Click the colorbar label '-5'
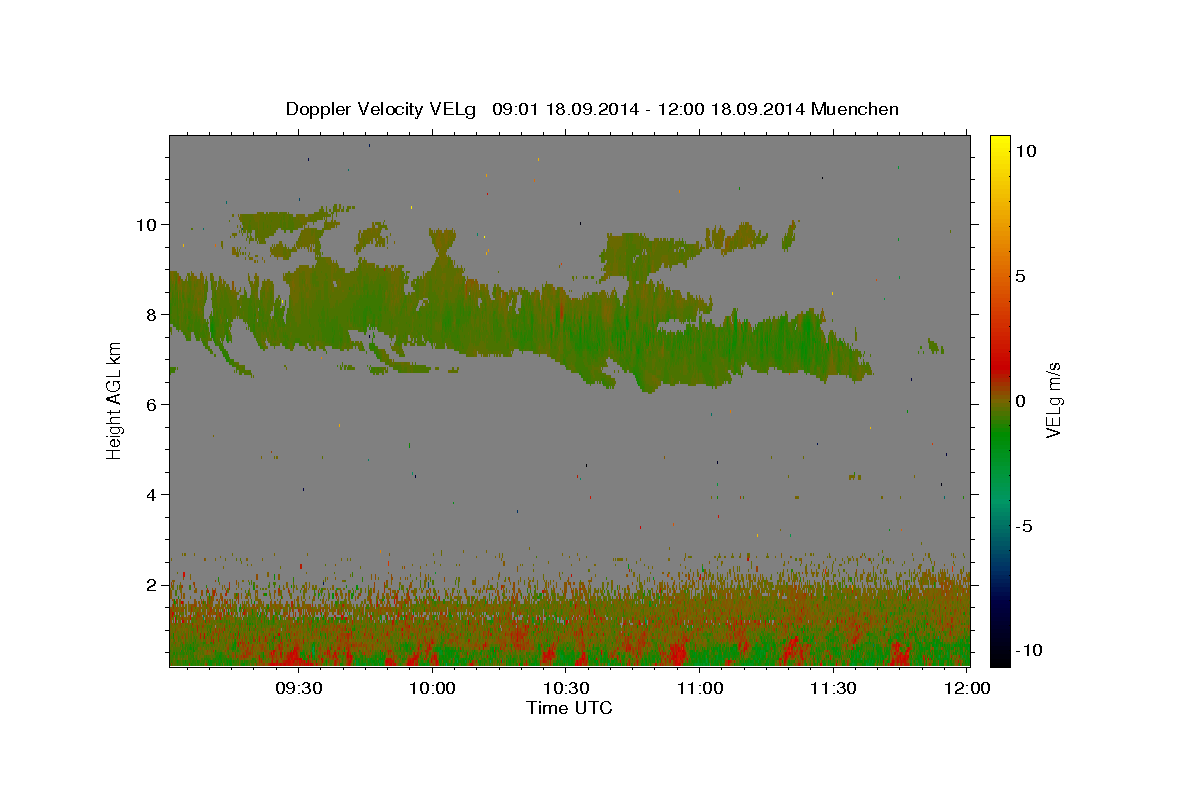The height and width of the screenshot is (800, 1200). [1025, 526]
